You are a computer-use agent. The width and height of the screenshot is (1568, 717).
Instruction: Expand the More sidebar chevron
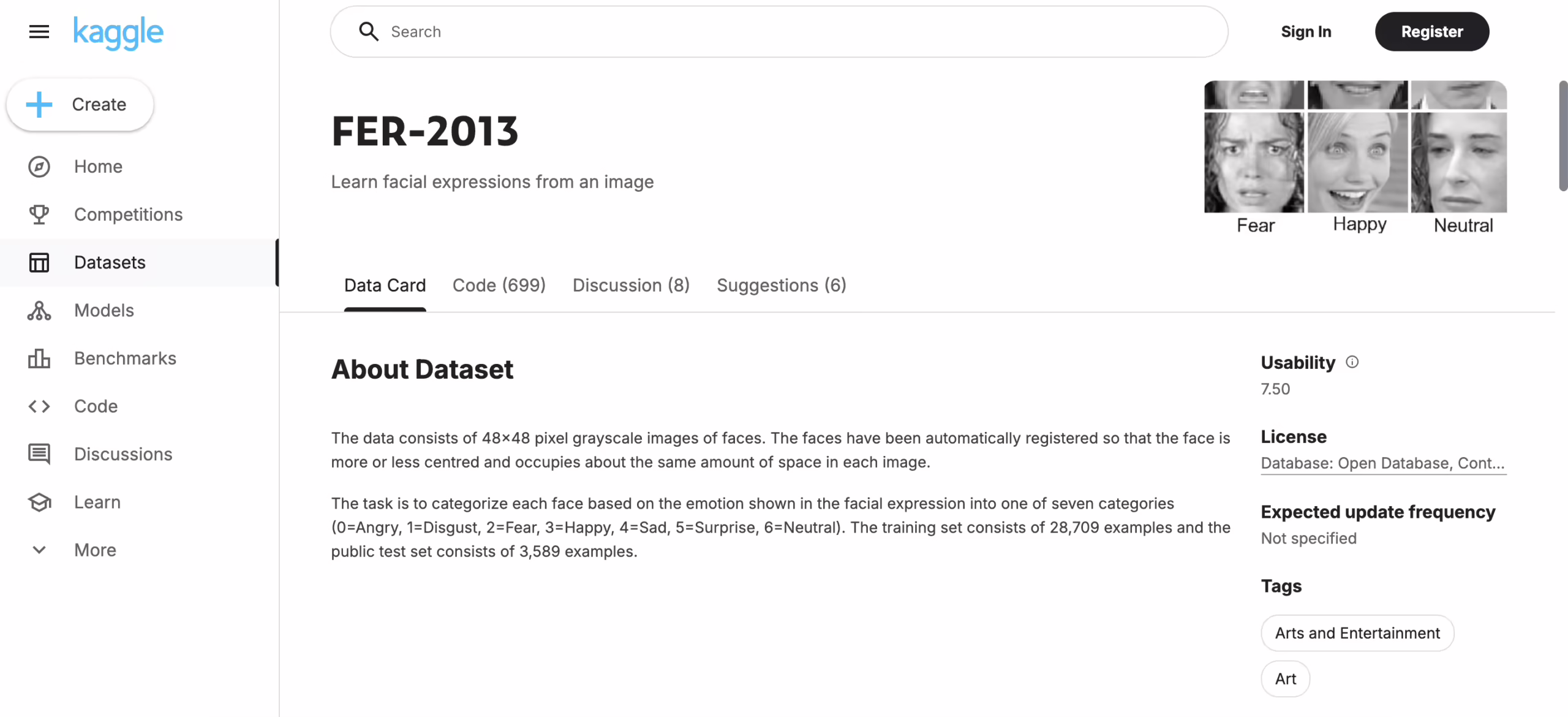pos(39,550)
